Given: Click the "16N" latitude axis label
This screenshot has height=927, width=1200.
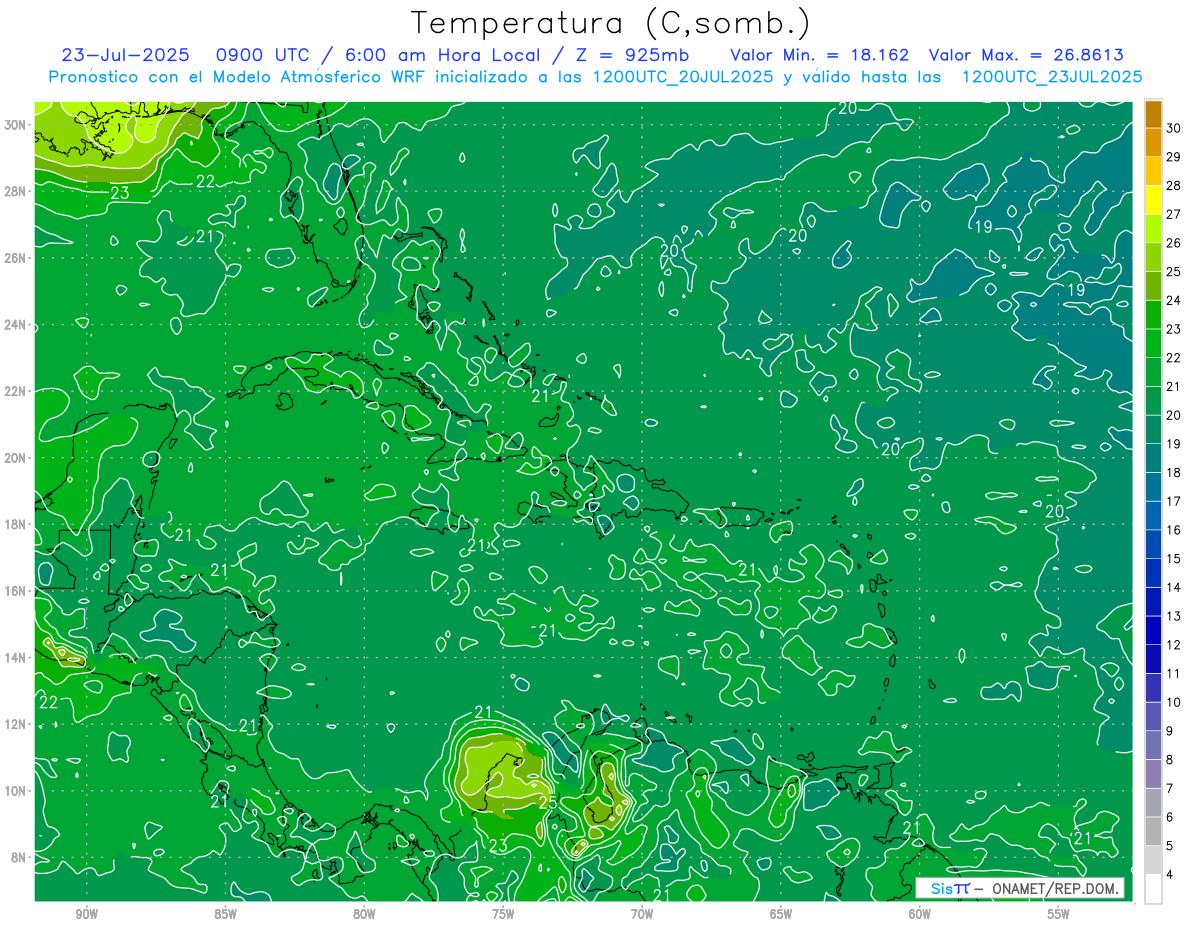Looking at the screenshot, I should click(16, 591).
